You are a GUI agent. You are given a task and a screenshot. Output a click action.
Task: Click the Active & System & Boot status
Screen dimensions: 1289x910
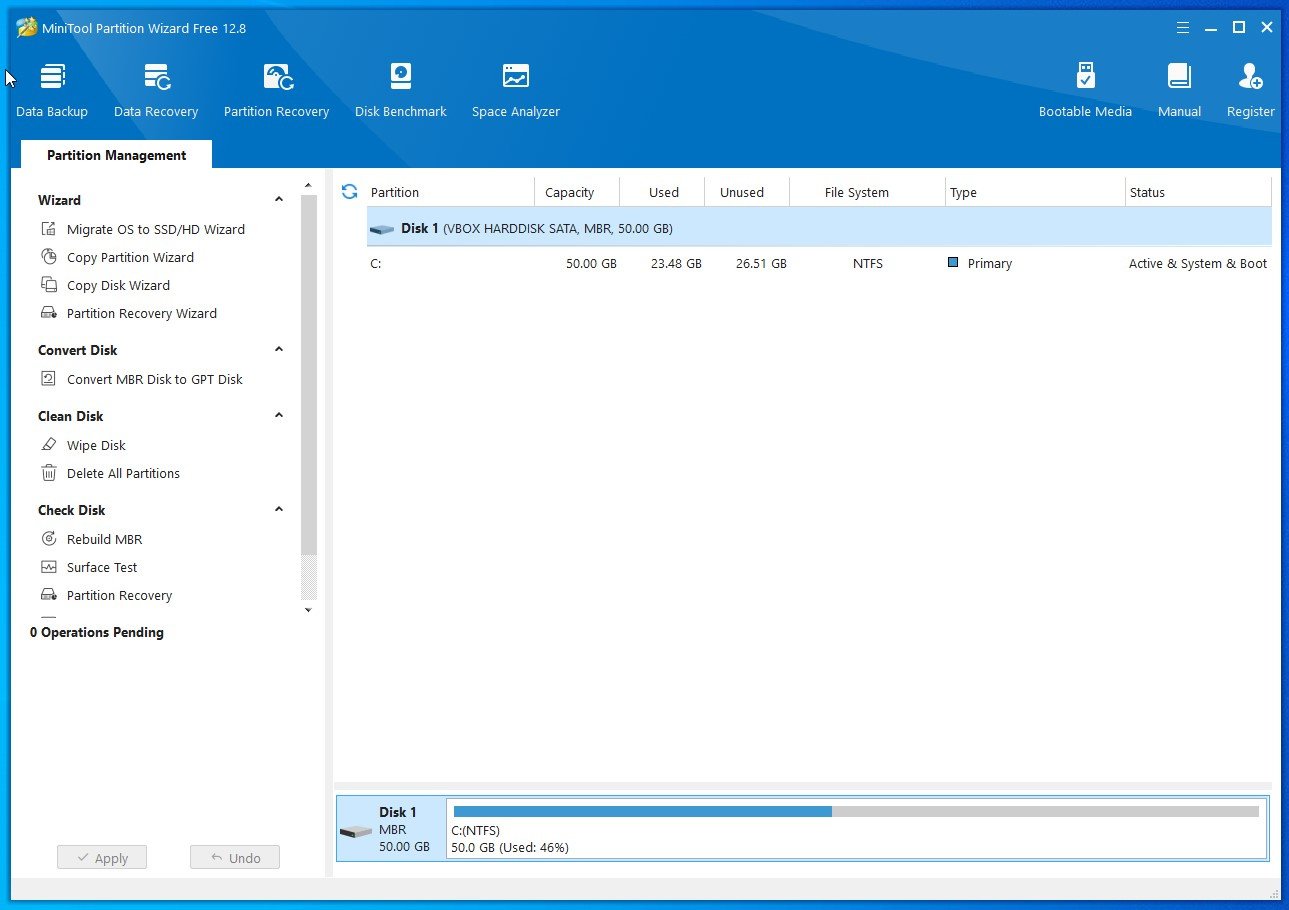click(1198, 264)
